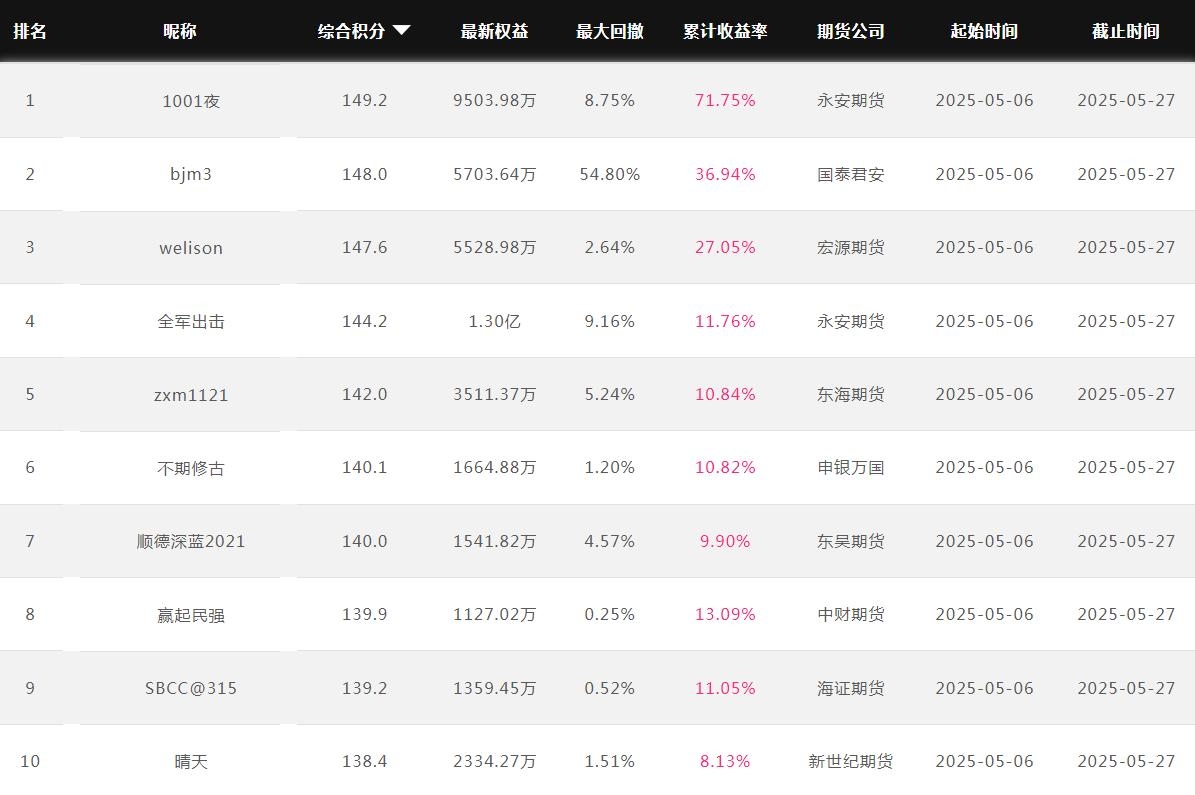The image size is (1195, 795).
Task: Select score value 149.2
Action: click(364, 101)
